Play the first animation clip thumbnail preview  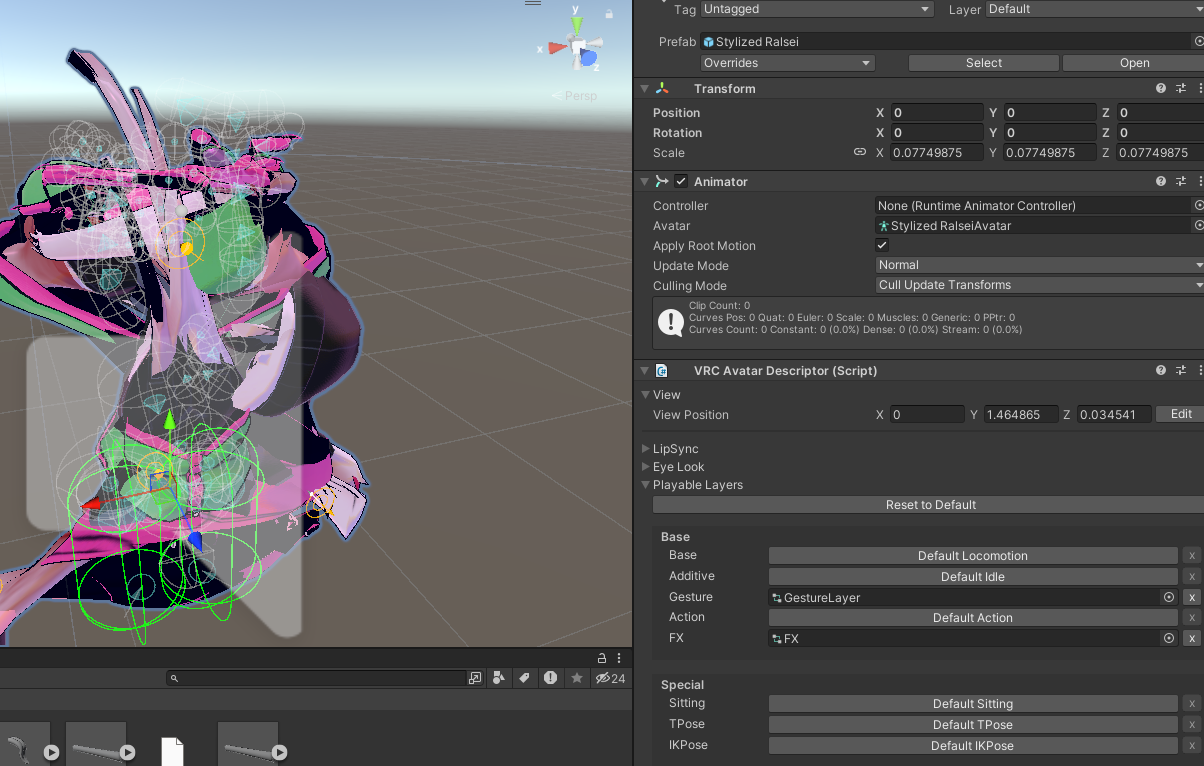click(51, 753)
